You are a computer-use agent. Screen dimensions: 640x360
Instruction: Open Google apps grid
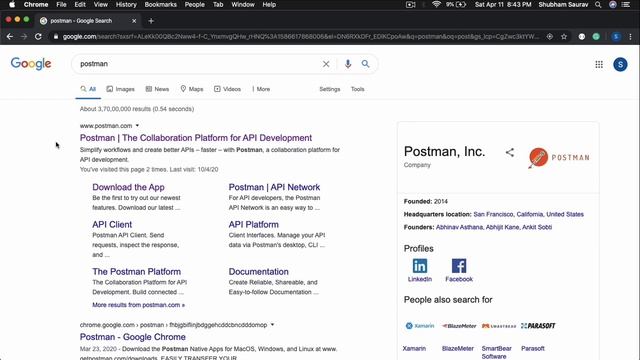(599, 64)
